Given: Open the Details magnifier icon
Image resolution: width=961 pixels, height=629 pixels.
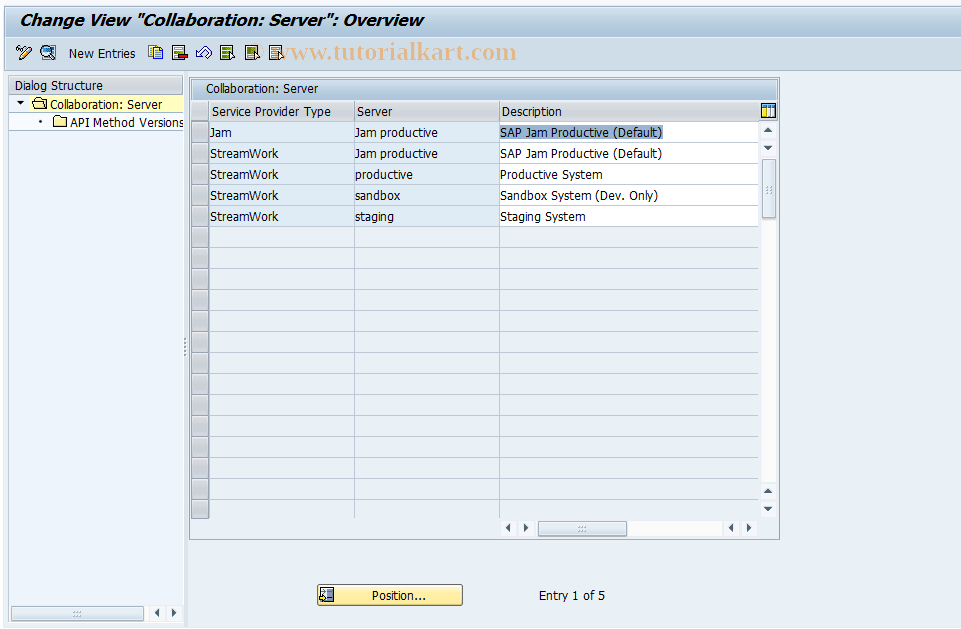Looking at the screenshot, I should (48, 53).
